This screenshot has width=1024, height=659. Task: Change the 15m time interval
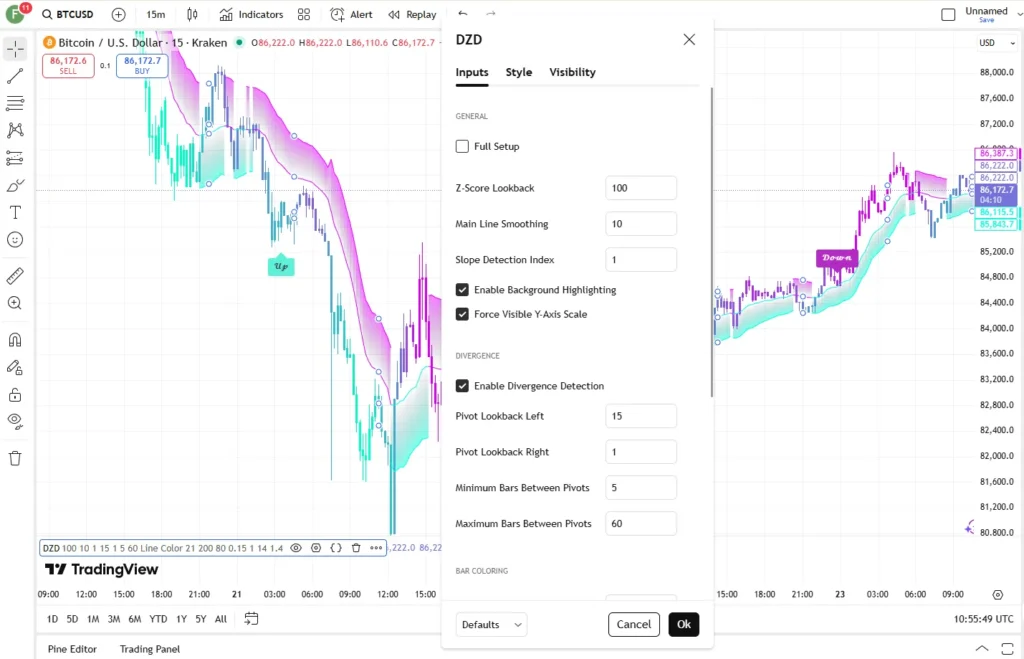pyautogui.click(x=155, y=14)
